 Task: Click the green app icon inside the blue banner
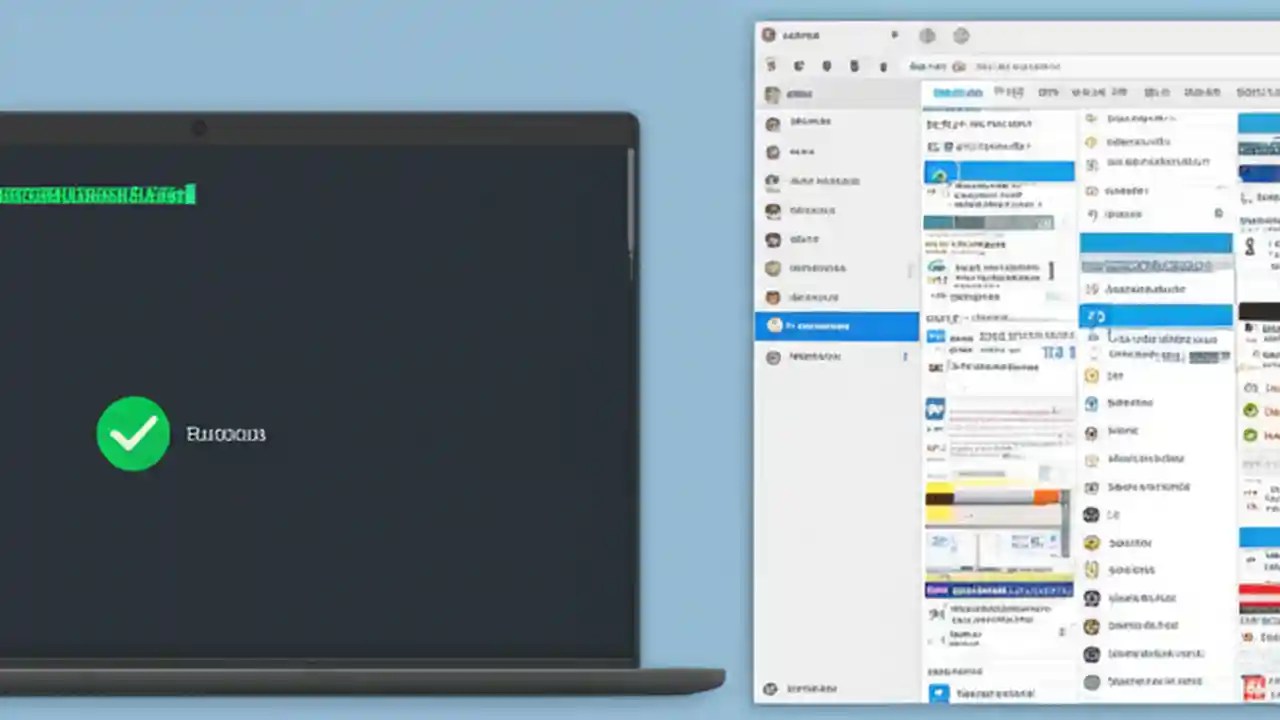click(940, 172)
